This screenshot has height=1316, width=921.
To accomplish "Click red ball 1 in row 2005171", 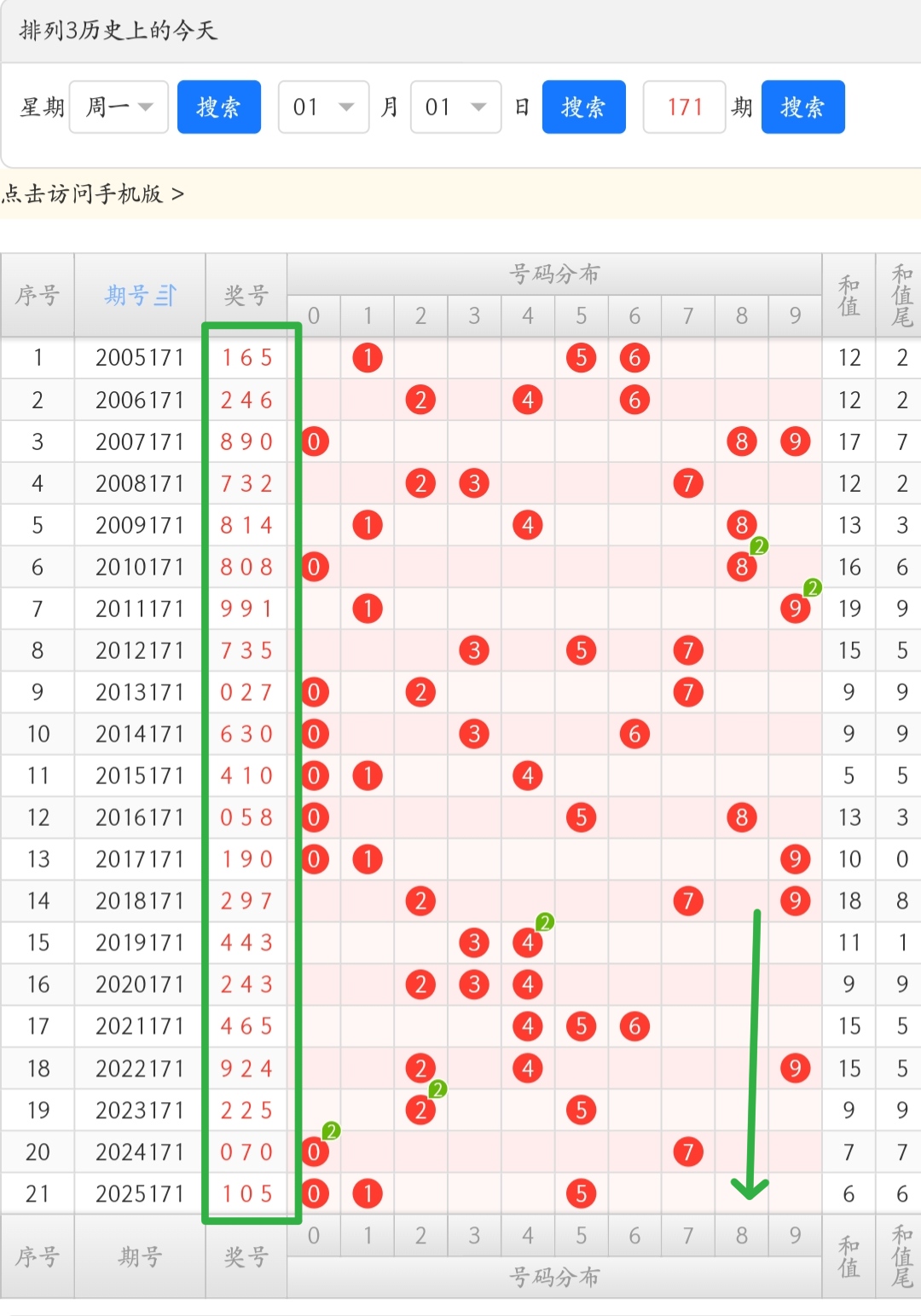I will pos(368,358).
